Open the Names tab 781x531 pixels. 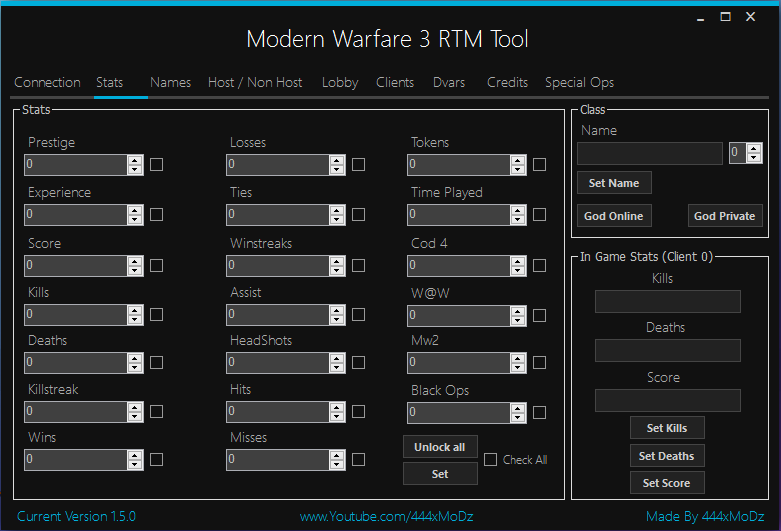(x=170, y=82)
